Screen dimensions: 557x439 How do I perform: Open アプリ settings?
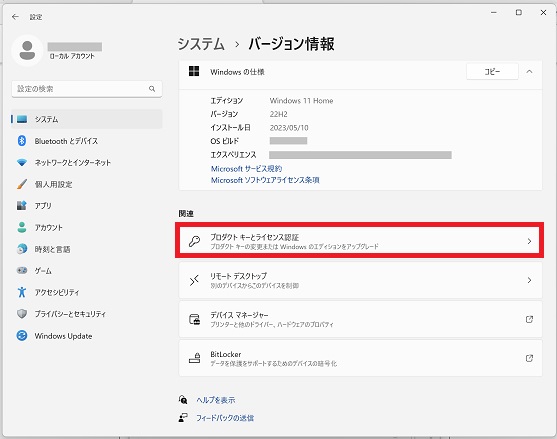87,206
